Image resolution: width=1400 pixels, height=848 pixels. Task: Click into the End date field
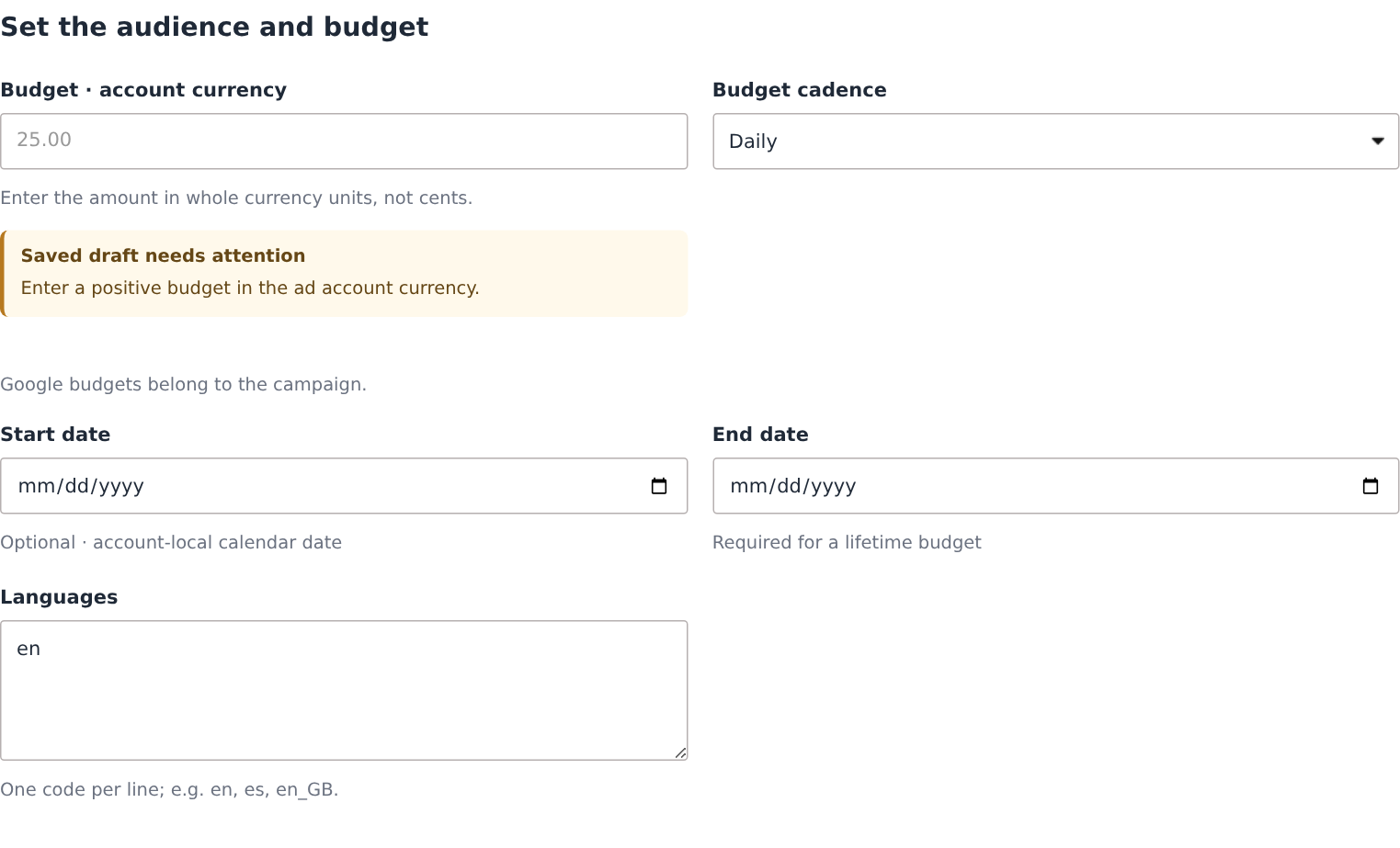point(1056,486)
